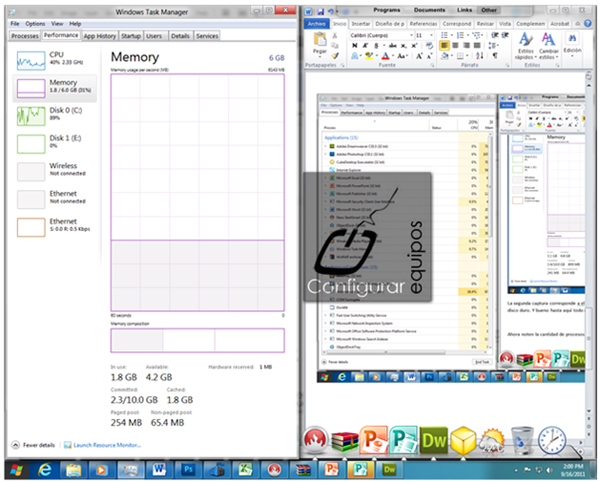Open the weather icon in the dock
The image size is (600, 483).
click(x=492, y=441)
